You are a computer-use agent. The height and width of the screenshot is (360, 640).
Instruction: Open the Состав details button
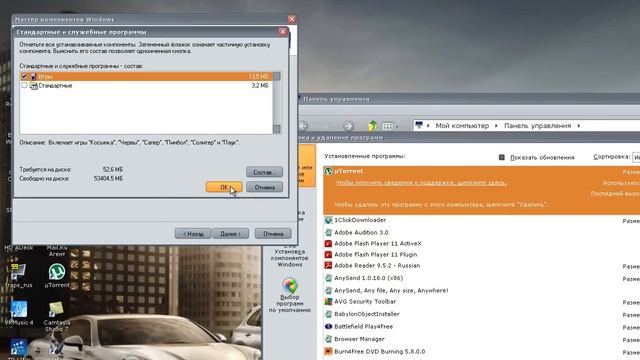pos(264,172)
